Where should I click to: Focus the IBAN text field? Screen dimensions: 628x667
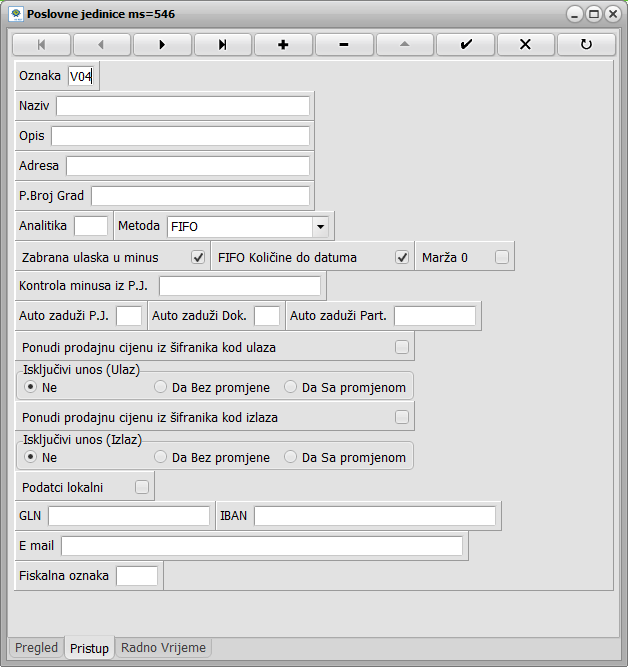374,516
